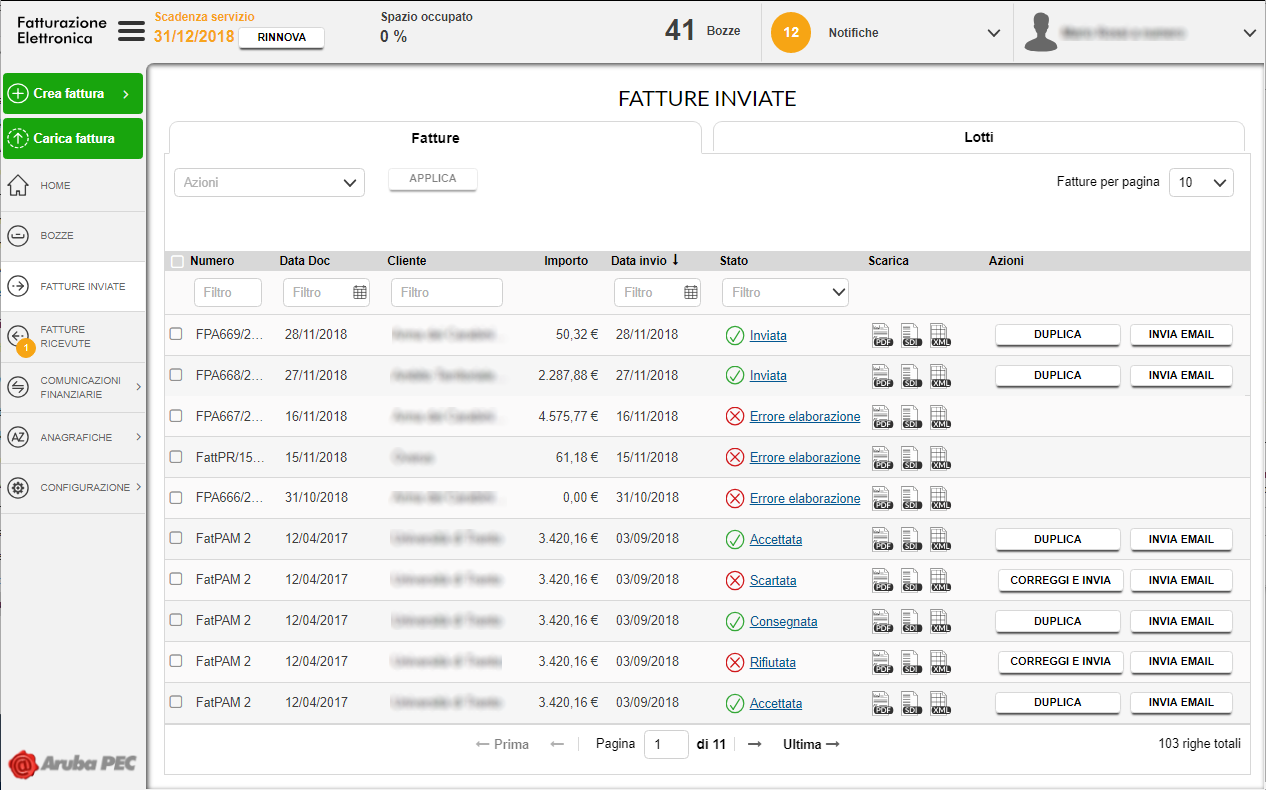Click the Cliente filter input field
This screenshot has height=790, width=1266.
point(446,293)
